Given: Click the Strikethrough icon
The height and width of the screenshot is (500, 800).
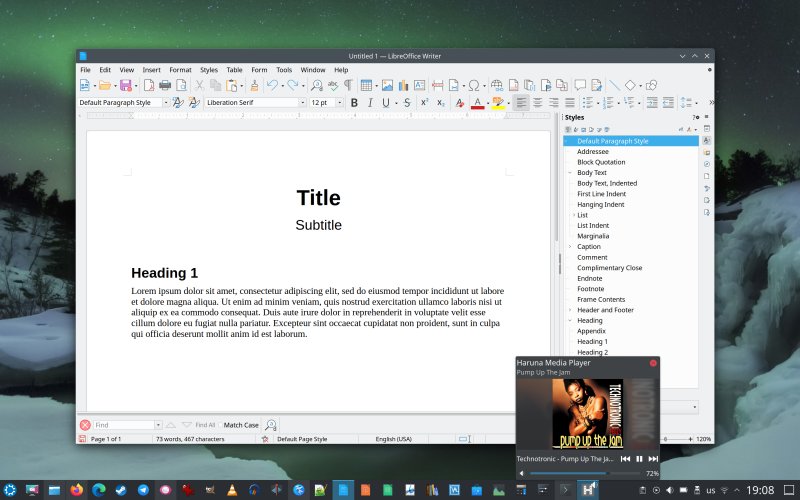Looking at the screenshot, I should point(407,103).
